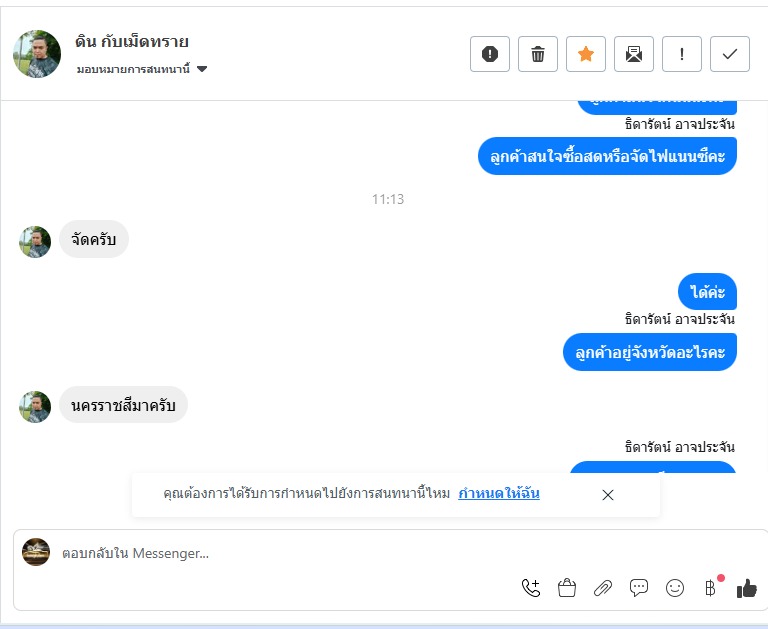Click the นครราชสีมาครับ message bubble
The height and width of the screenshot is (629, 768).
(123, 405)
